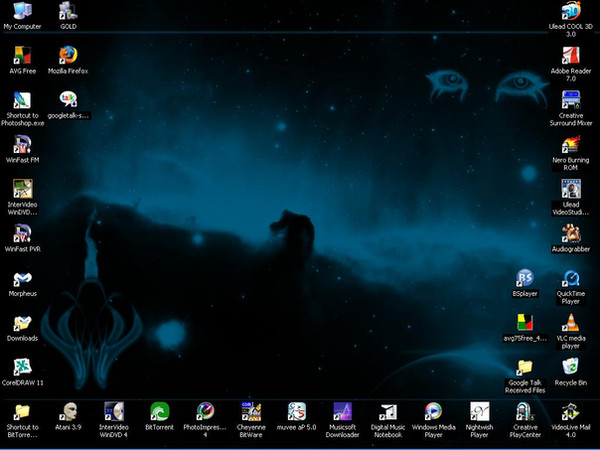This screenshot has width=600, height=450.
Task: Click the Adobe Reader 7.0 icon
Action: [x=571, y=55]
